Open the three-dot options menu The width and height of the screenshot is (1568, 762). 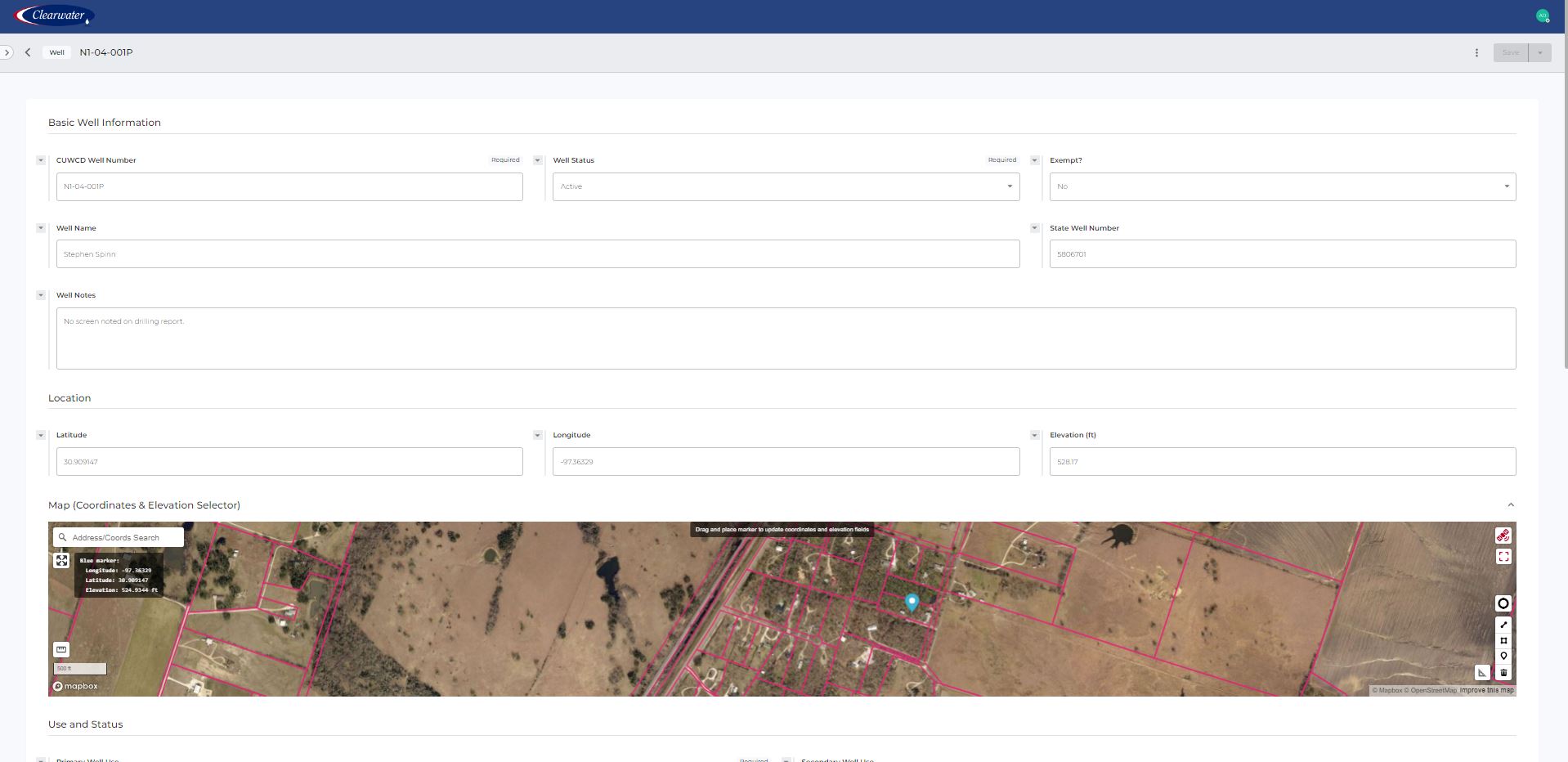pos(1476,52)
